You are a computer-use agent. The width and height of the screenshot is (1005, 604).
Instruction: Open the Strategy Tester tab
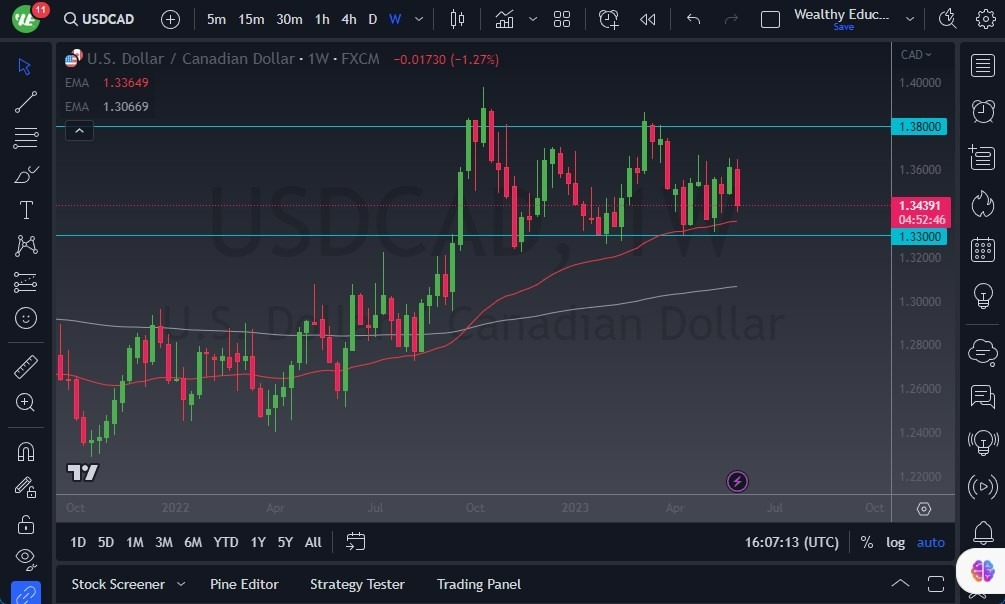(357, 584)
